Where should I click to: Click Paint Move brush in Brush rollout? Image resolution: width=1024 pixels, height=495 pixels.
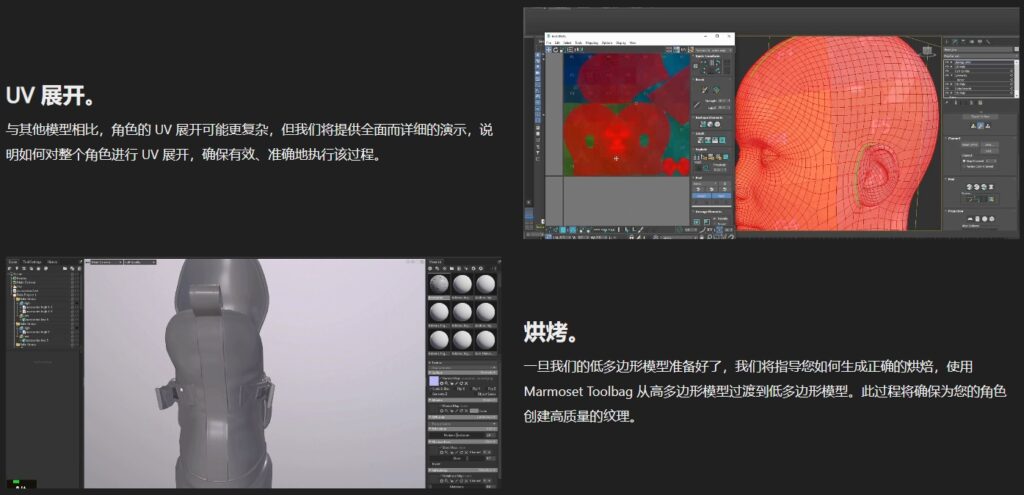tap(705, 89)
